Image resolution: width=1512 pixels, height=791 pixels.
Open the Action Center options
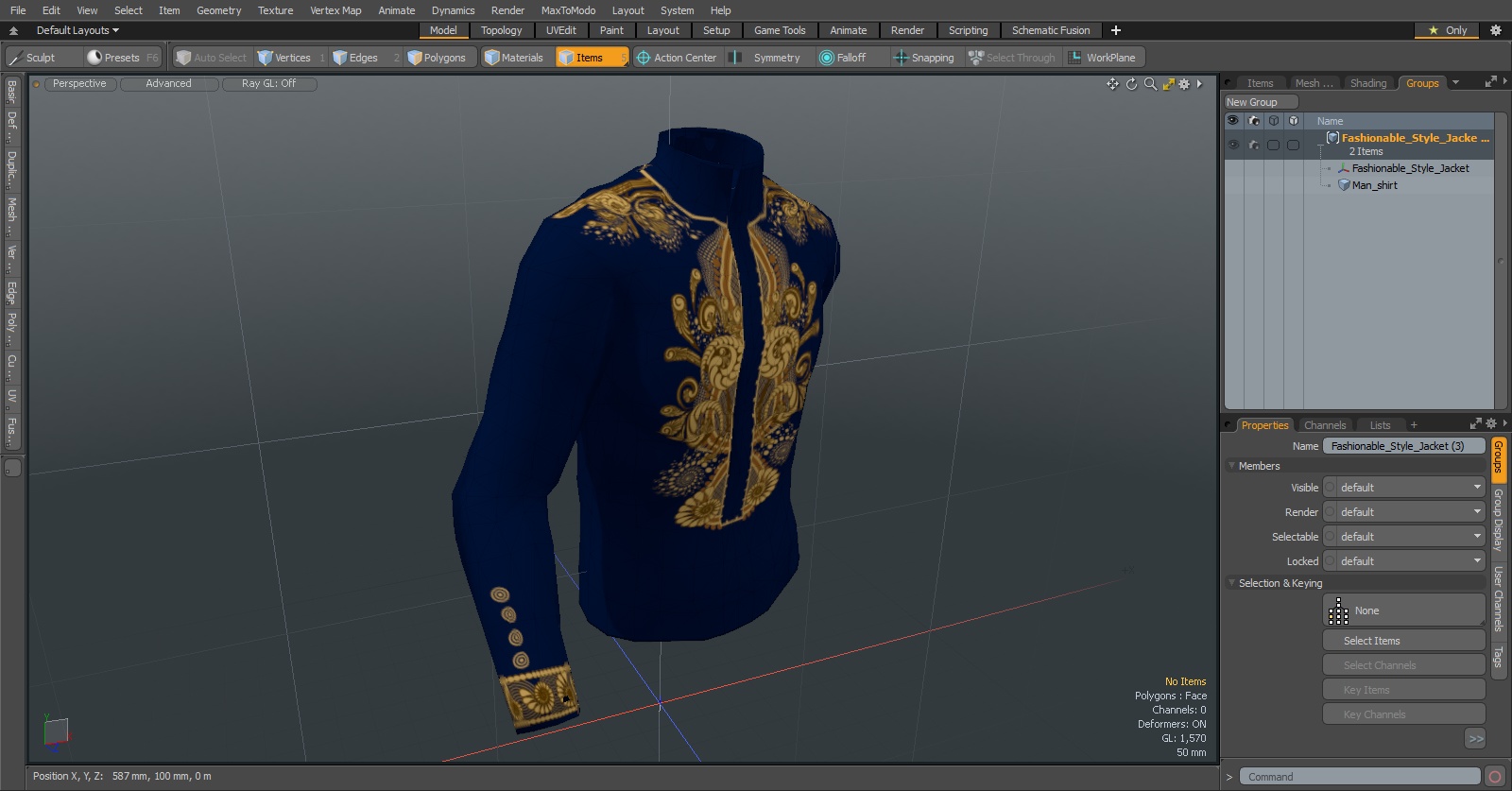677,58
